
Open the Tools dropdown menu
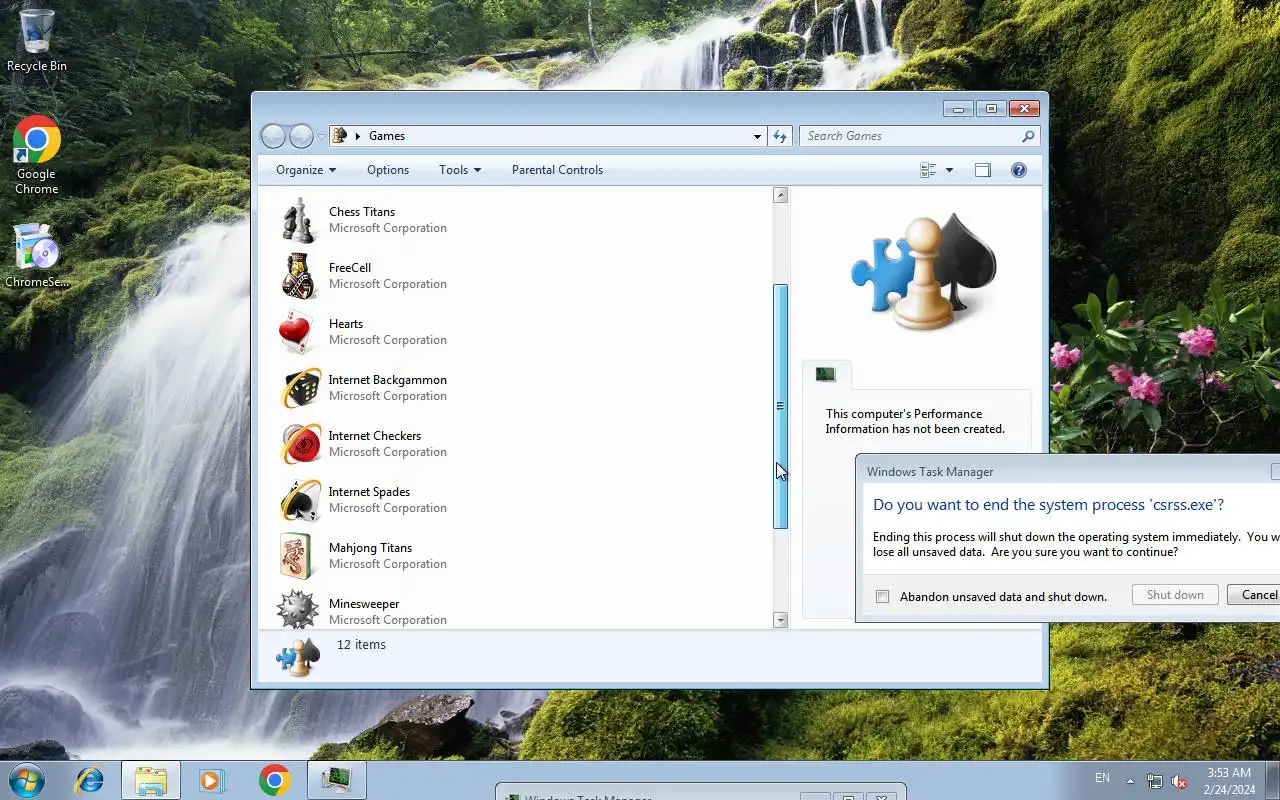tap(460, 170)
